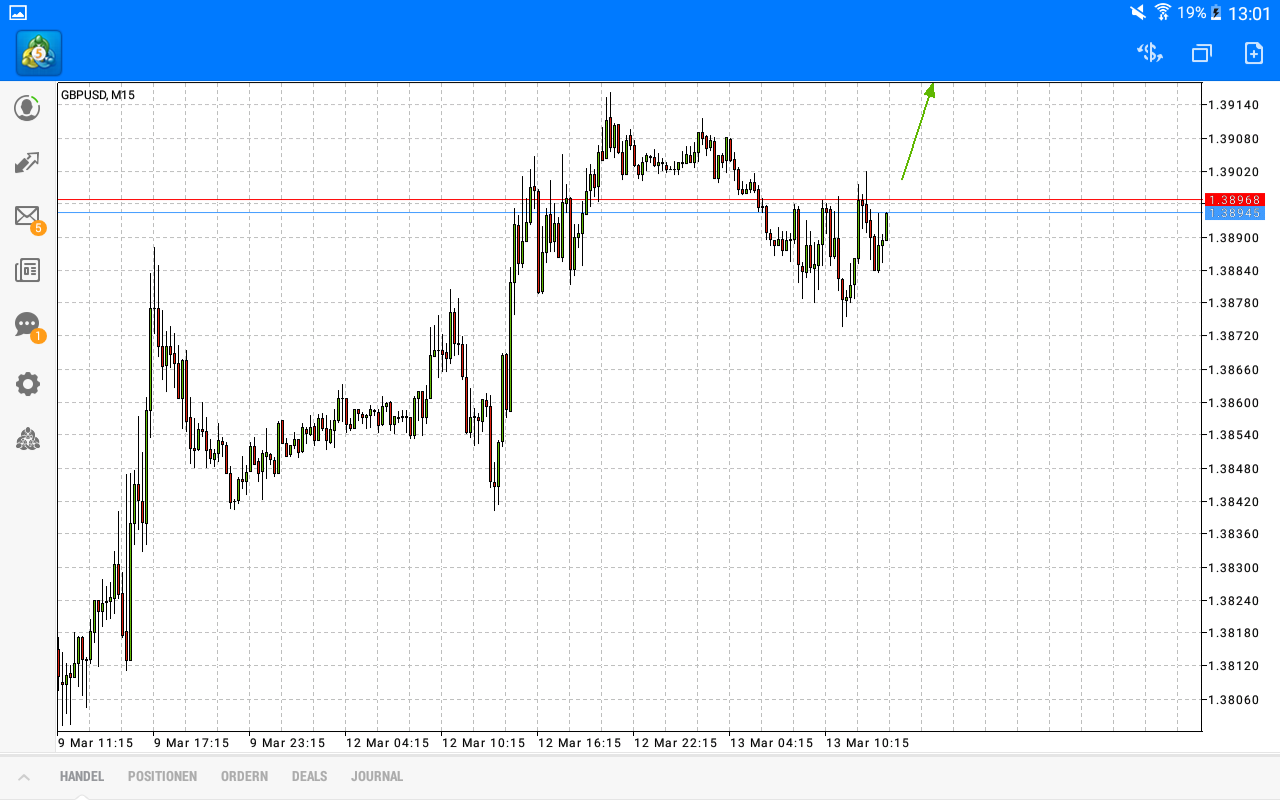Open the currency trade icon in toolbar
The height and width of the screenshot is (800, 1280).
pyautogui.click(x=1149, y=52)
